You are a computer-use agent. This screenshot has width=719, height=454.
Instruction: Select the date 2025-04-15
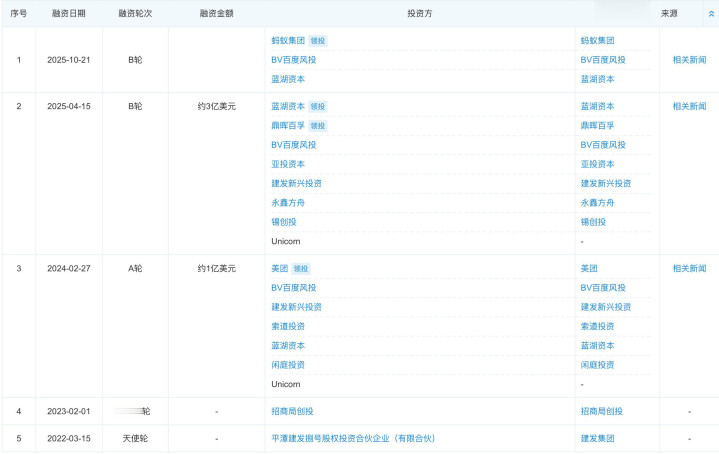click(x=69, y=106)
